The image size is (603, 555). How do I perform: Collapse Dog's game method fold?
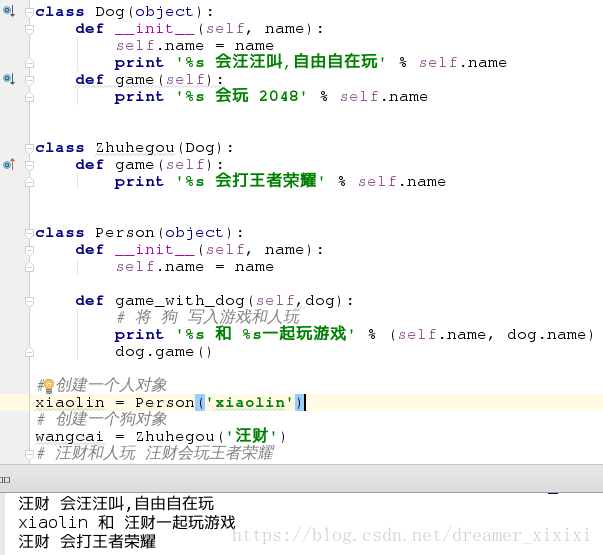tap(29, 80)
